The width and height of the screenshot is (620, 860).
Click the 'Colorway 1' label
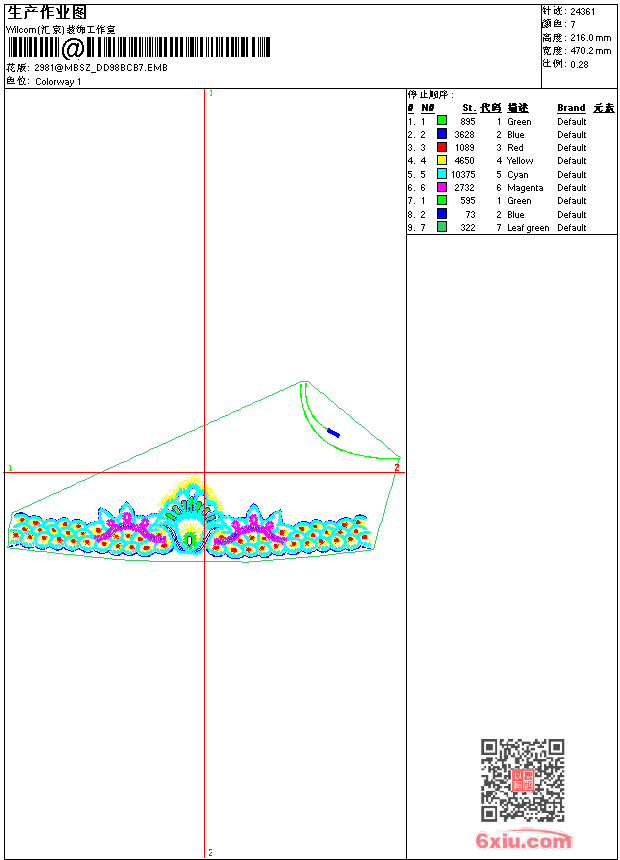(58, 82)
